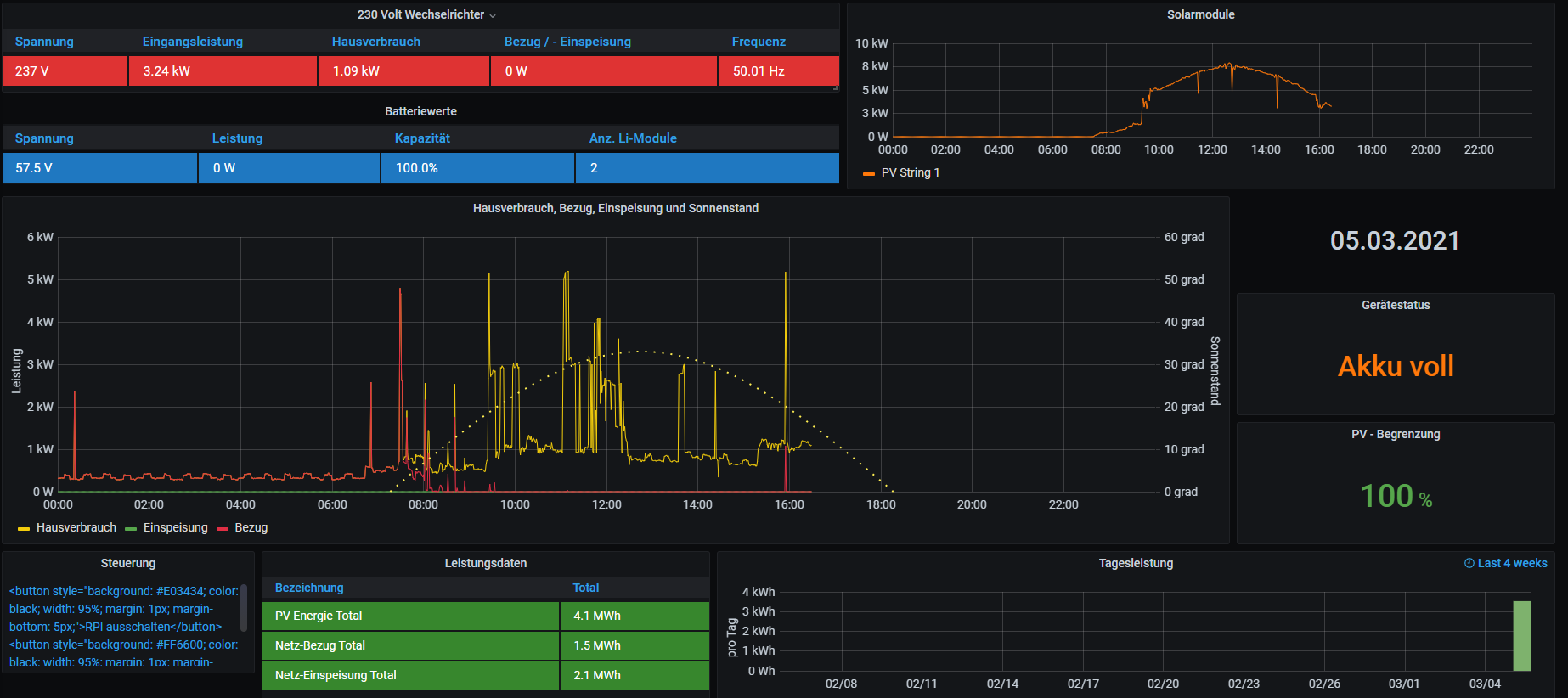This screenshot has height=698, width=1568.
Task: Select PV String 1 legend label
Action: click(911, 172)
